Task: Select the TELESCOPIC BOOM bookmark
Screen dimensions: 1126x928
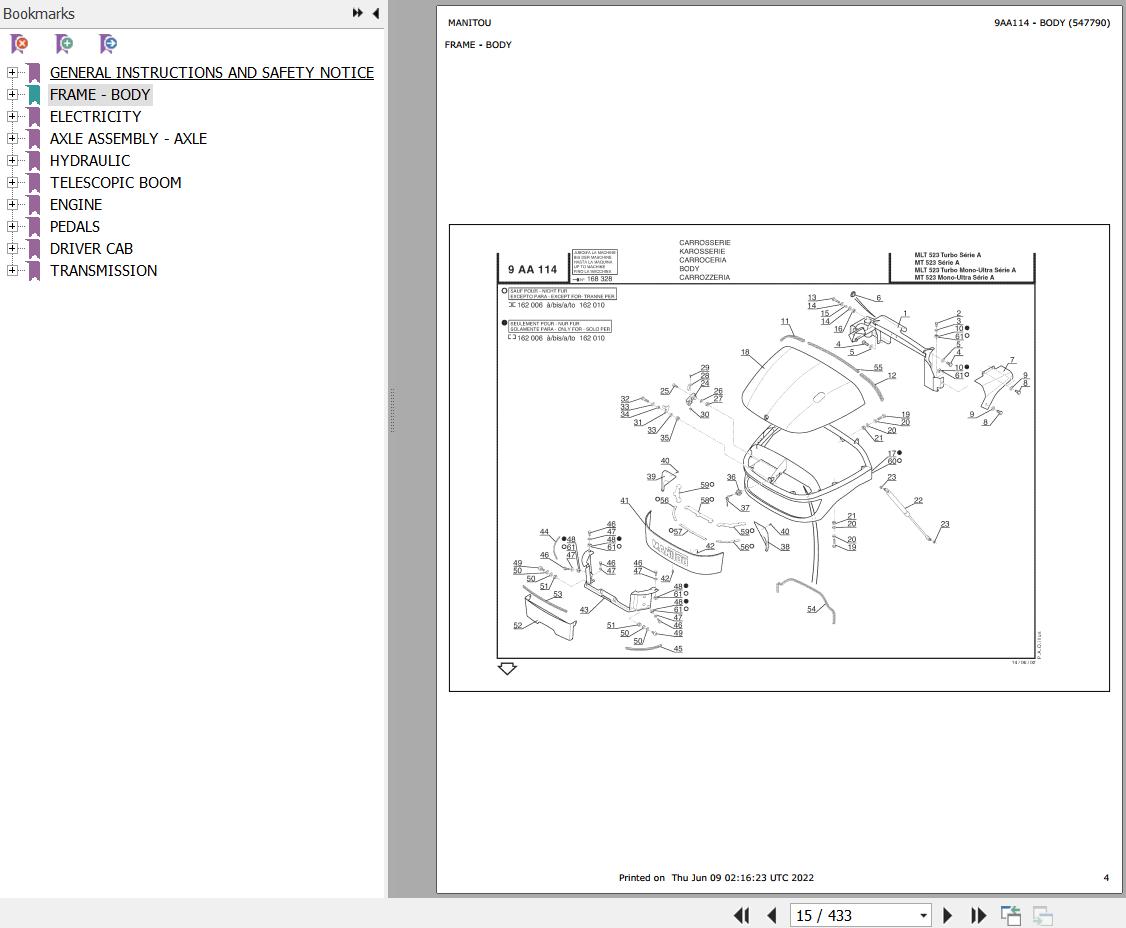Action: pos(115,182)
